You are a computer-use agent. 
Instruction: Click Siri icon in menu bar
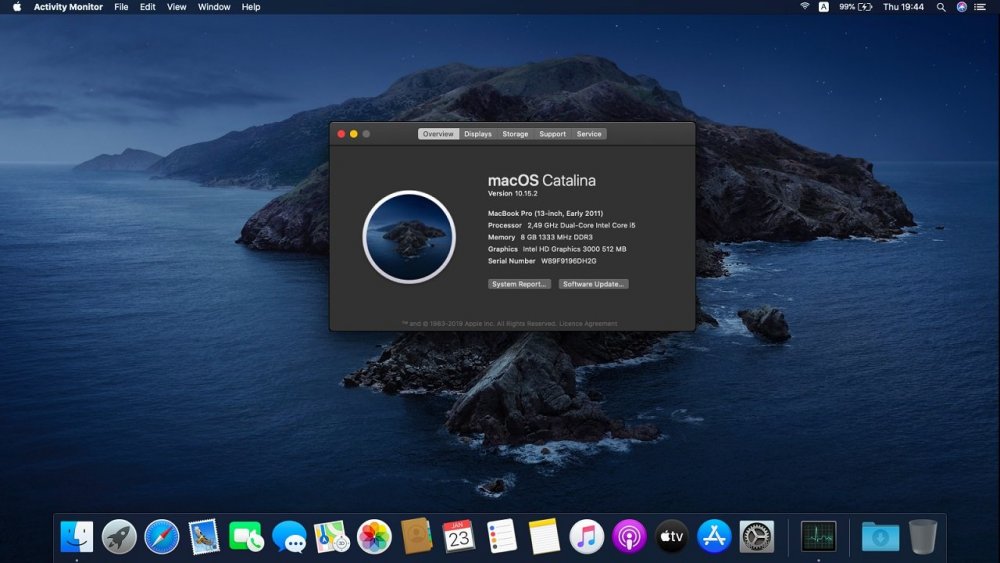click(x=962, y=7)
